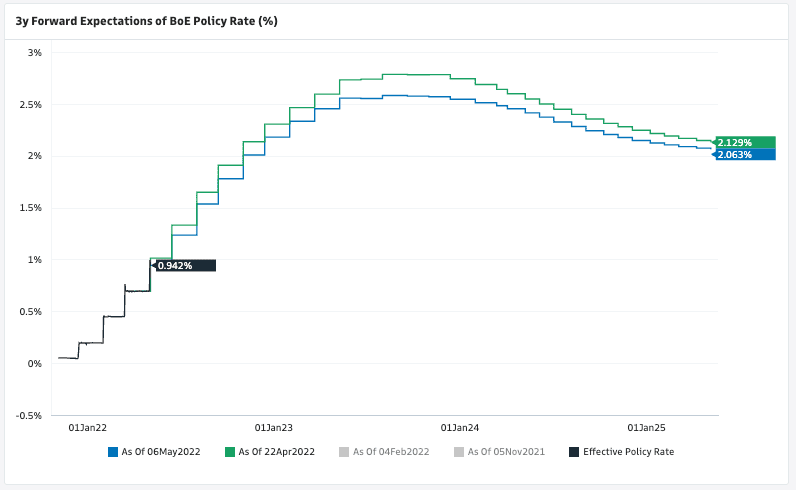796x490 pixels.
Task: Click the 2.063% blue value tag
Action: (x=746, y=155)
